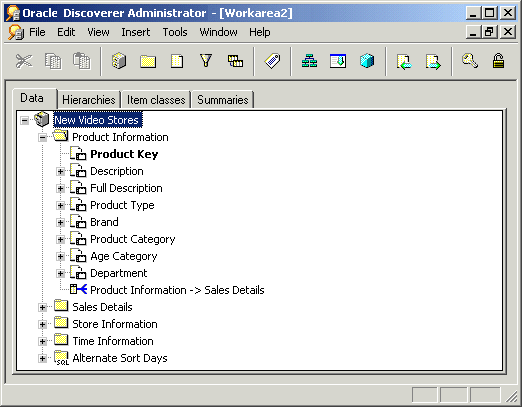
Task: Expand the Alternate Sort Days folder
Action: pyautogui.click(x=43, y=359)
